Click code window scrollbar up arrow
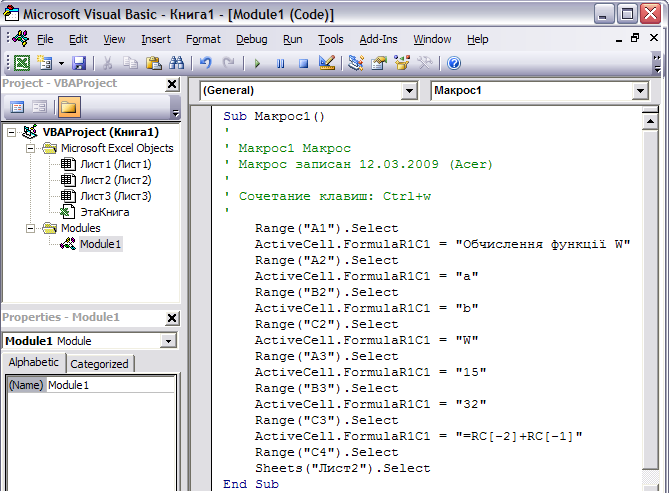This screenshot has width=669, height=493. tap(650, 122)
